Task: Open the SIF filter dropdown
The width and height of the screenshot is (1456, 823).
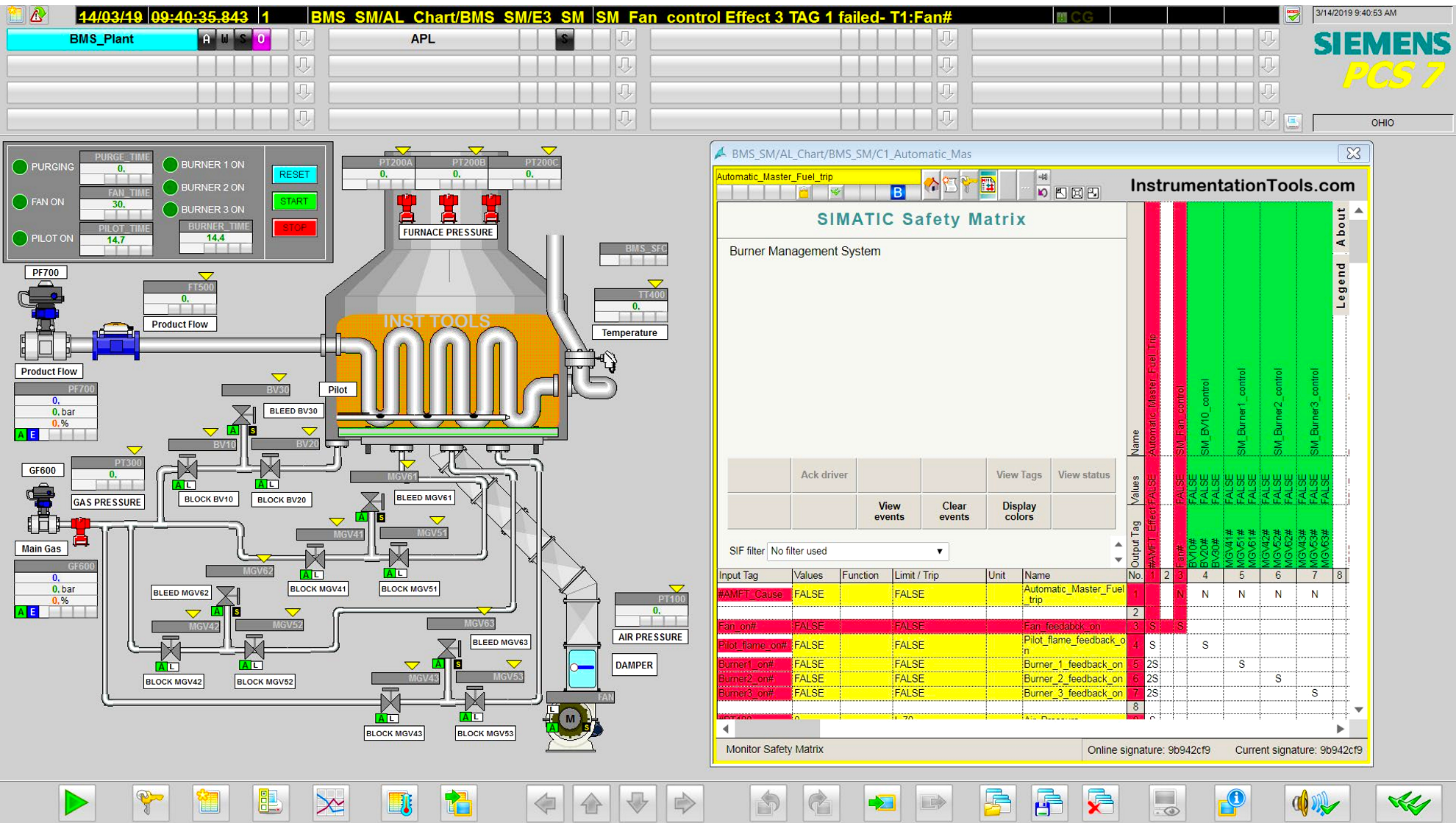Action: (x=939, y=551)
